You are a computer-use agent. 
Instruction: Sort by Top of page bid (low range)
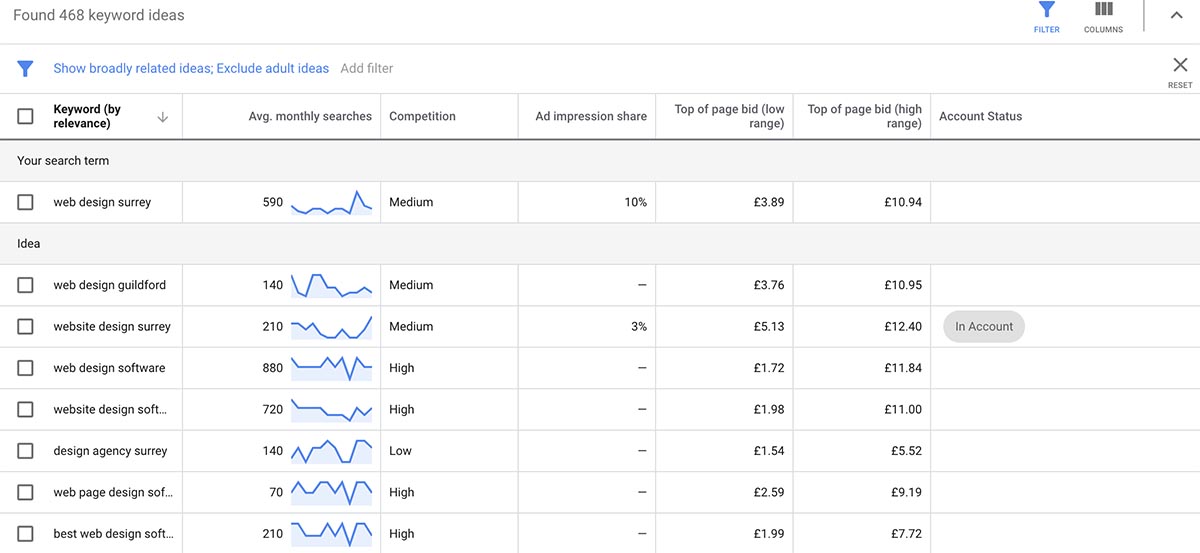point(729,116)
